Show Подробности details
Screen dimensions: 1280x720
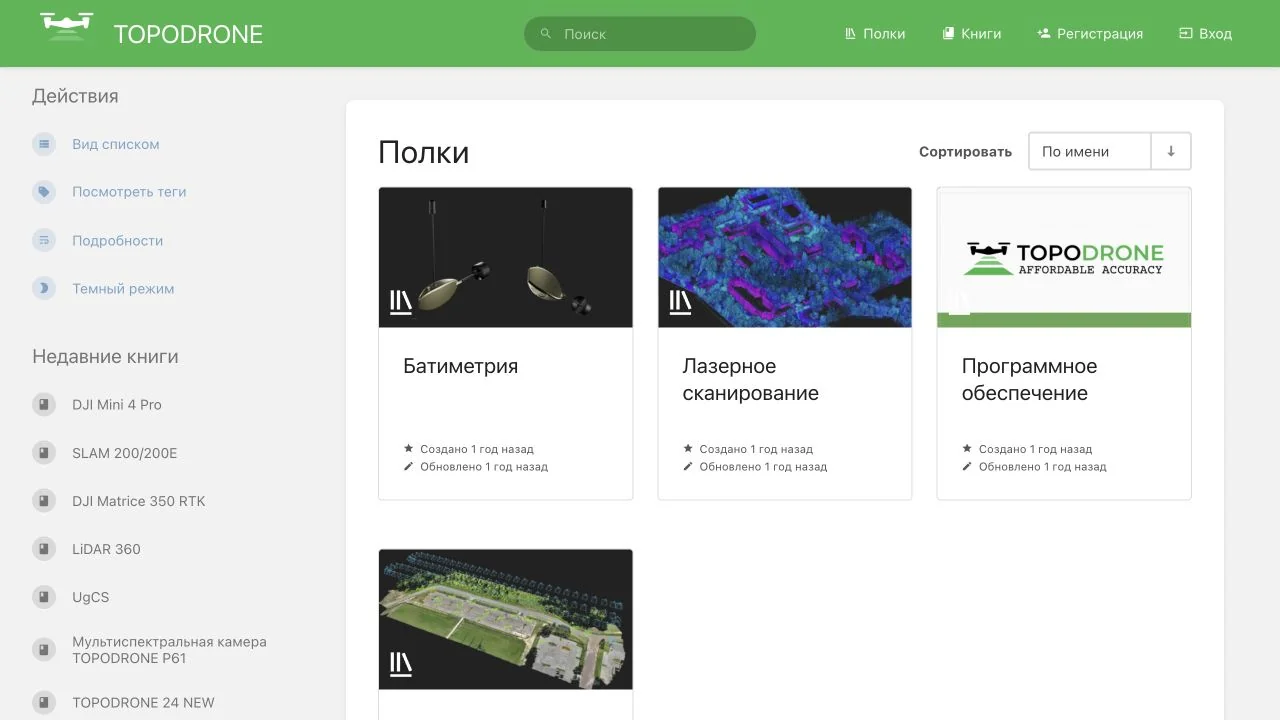pos(117,240)
